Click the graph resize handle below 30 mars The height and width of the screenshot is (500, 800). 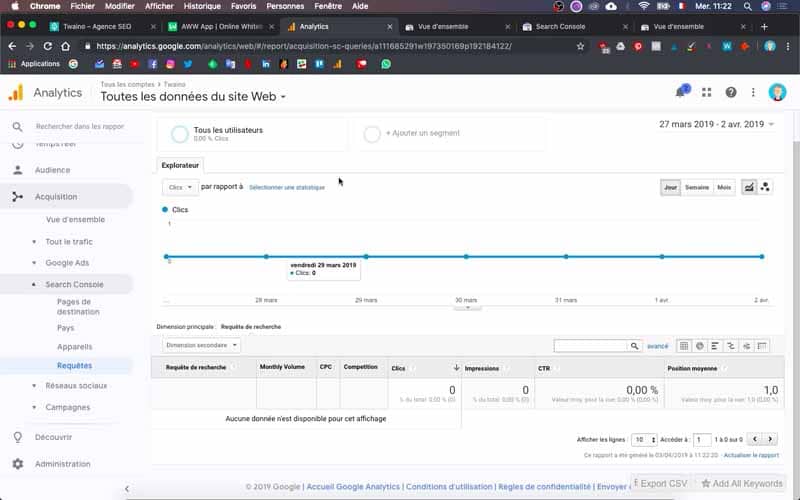coord(467,308)
